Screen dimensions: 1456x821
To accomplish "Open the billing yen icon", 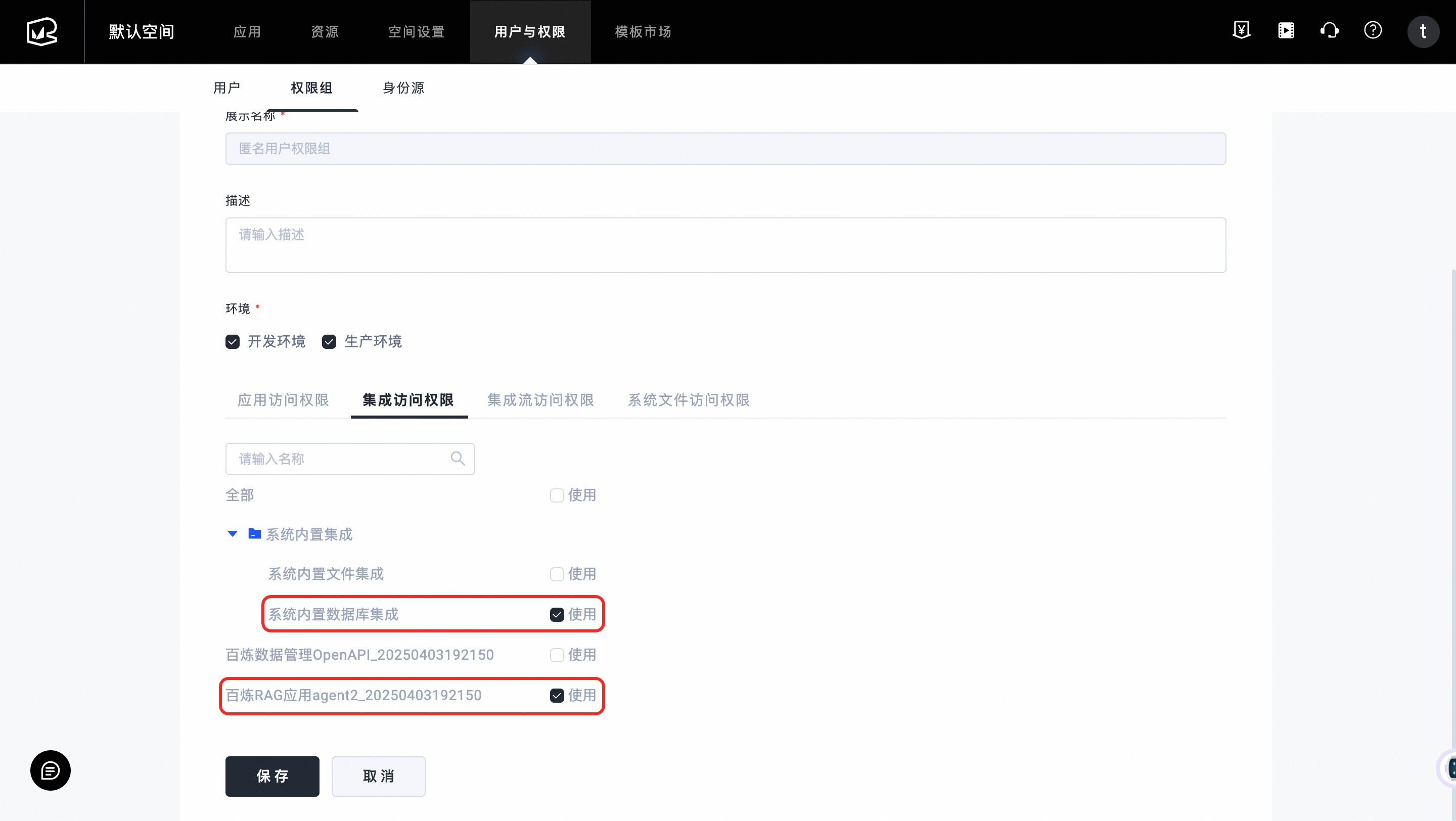I will pyautogui.click(x=1241, y=30).
